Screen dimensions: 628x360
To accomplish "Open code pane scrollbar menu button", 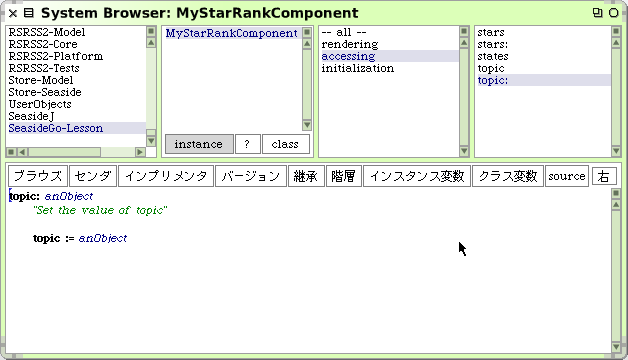I will click(616, 194).
